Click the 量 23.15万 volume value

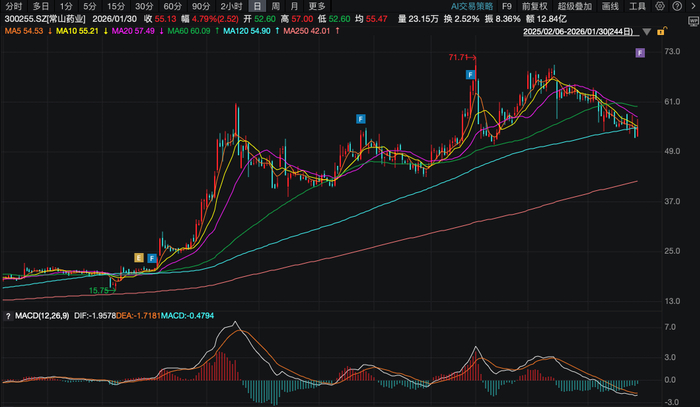[418, 19]
